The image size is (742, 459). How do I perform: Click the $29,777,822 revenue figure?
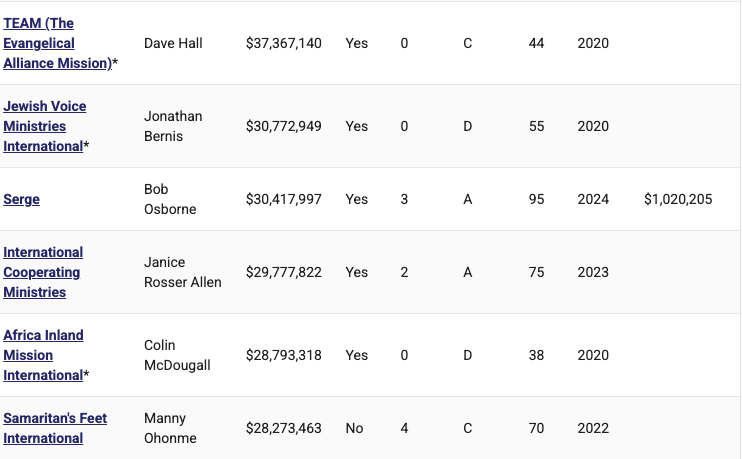click(283, 272)
